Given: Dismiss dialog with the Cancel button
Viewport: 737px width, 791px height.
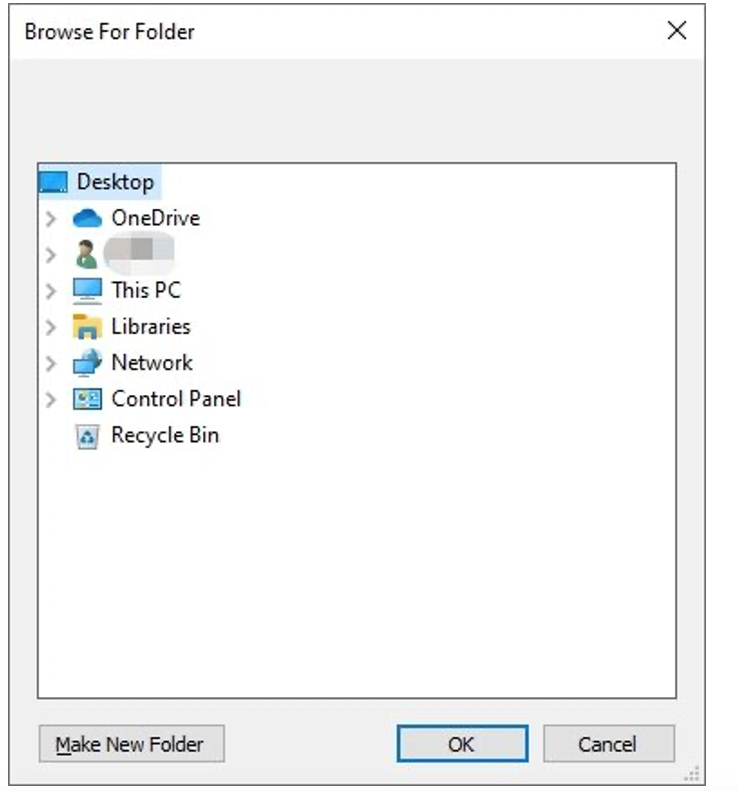Looking at the screenshot, I should point(608,744).
